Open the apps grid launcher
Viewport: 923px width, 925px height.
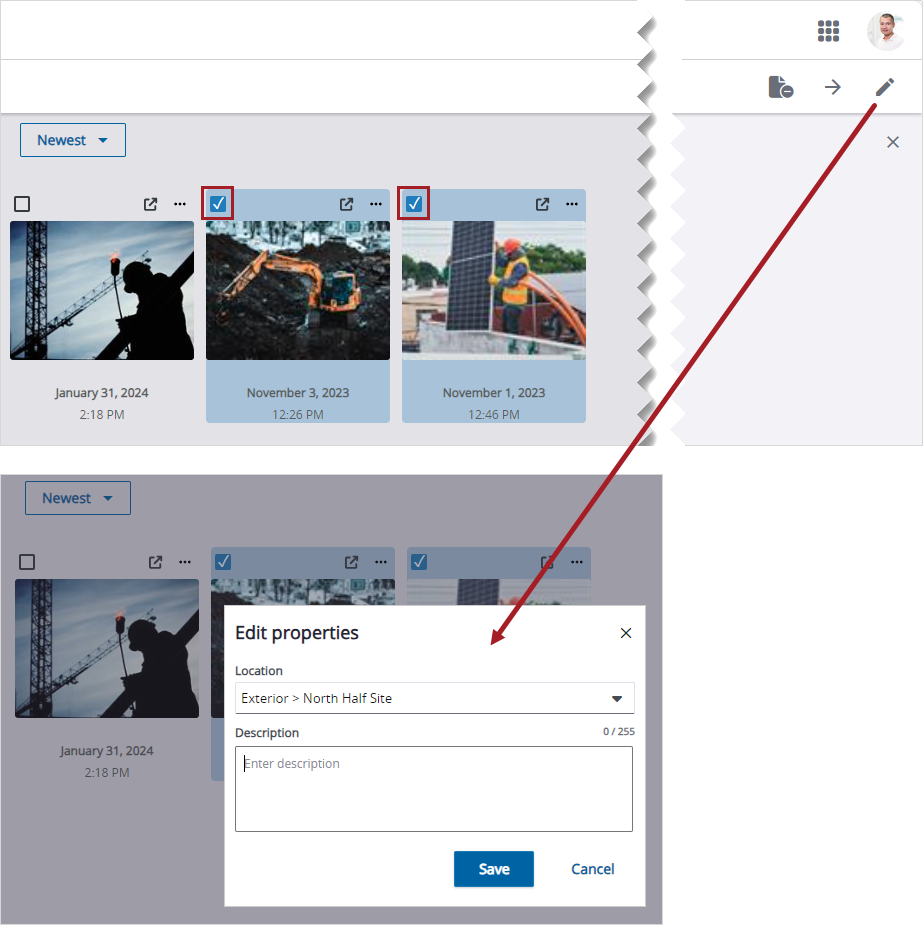828,31
